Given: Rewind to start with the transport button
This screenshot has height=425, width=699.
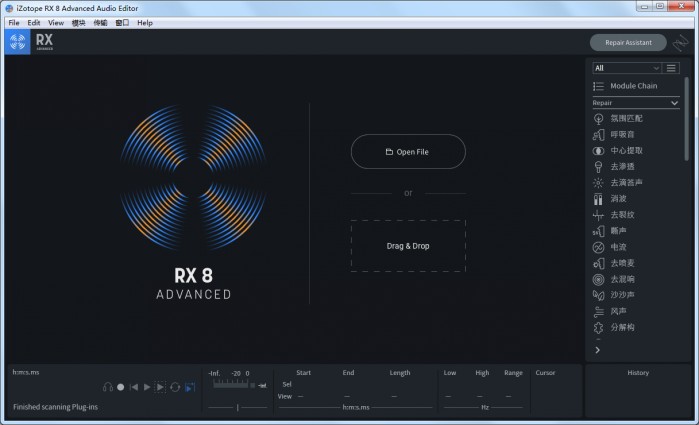Looking at the screenshot, I should (x=133, y=387).
